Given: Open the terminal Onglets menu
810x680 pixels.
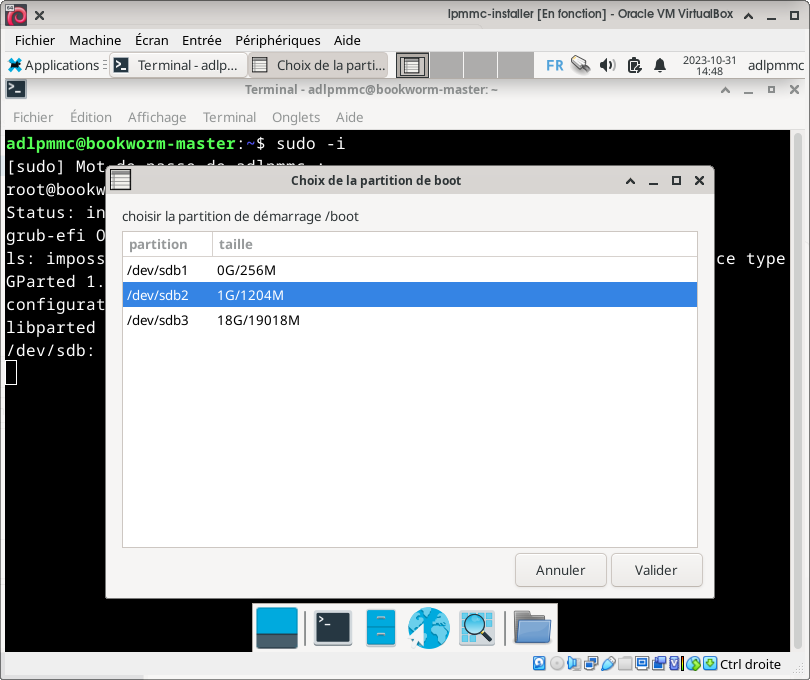Looking at the screenshot, I should pyautogui.click(x=296, y=117).
